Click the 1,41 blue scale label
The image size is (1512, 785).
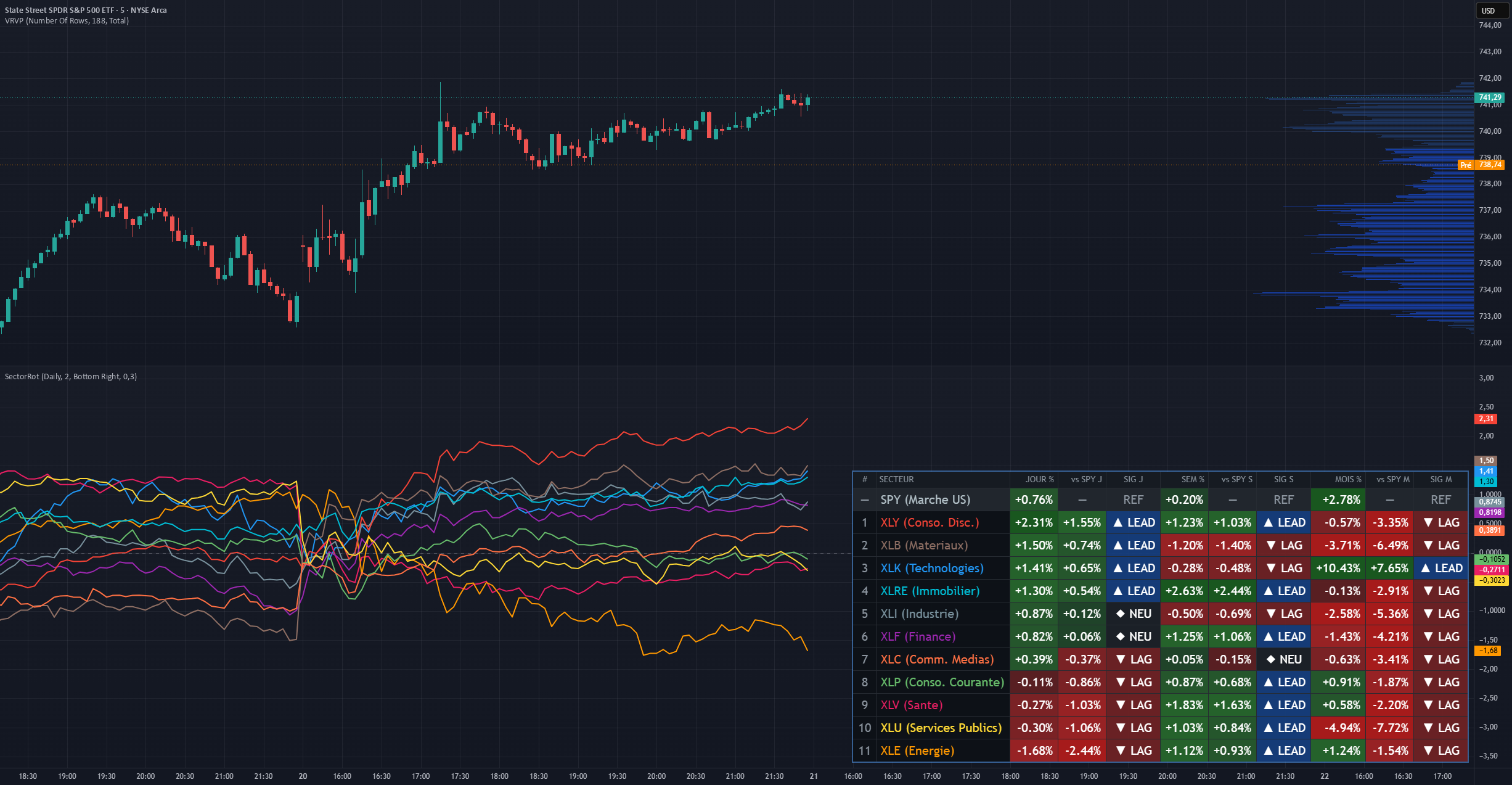[x=1486, y=471]
